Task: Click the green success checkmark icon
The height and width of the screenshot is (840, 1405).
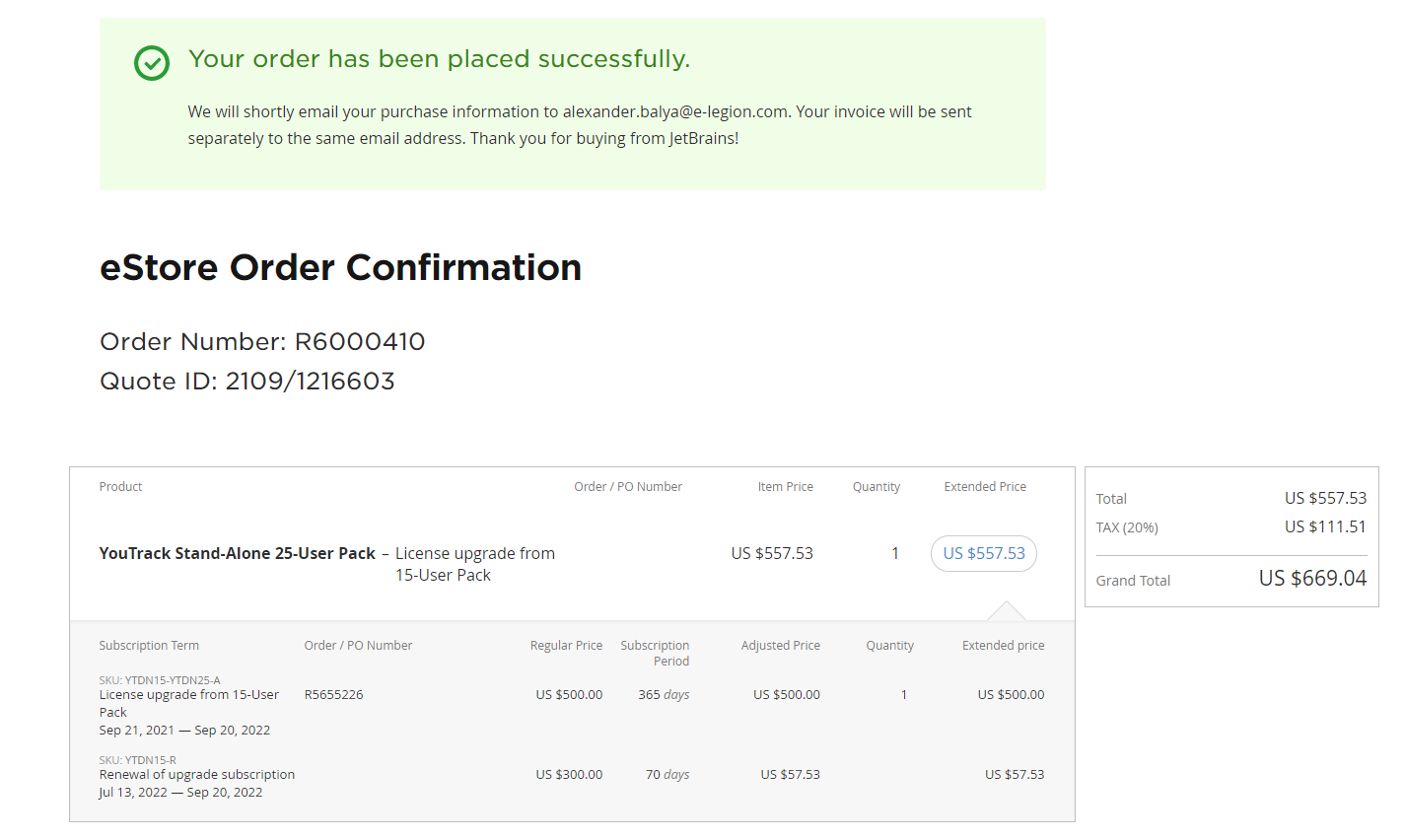Action: 152,63
